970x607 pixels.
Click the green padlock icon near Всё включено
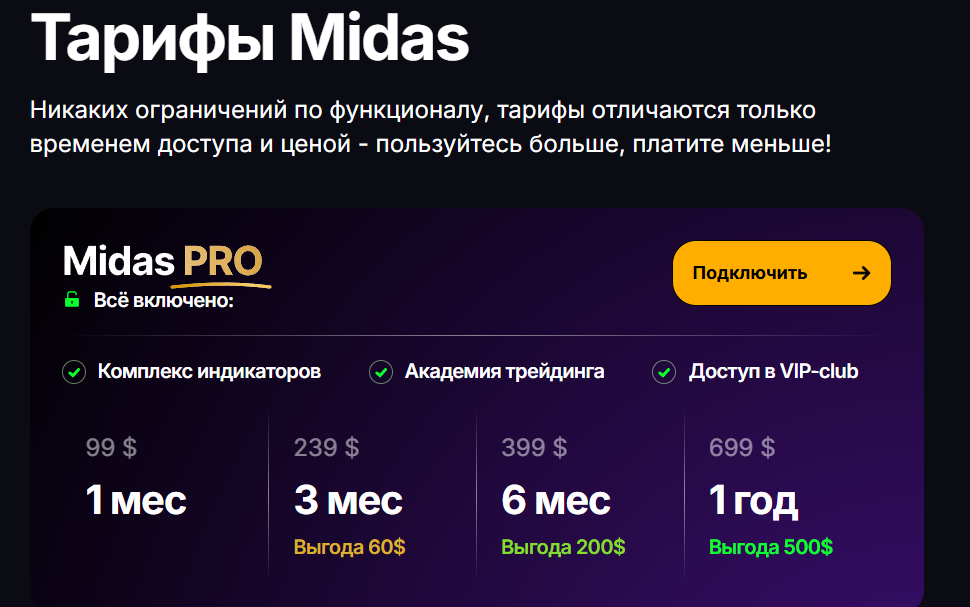[x=71, y=296]
